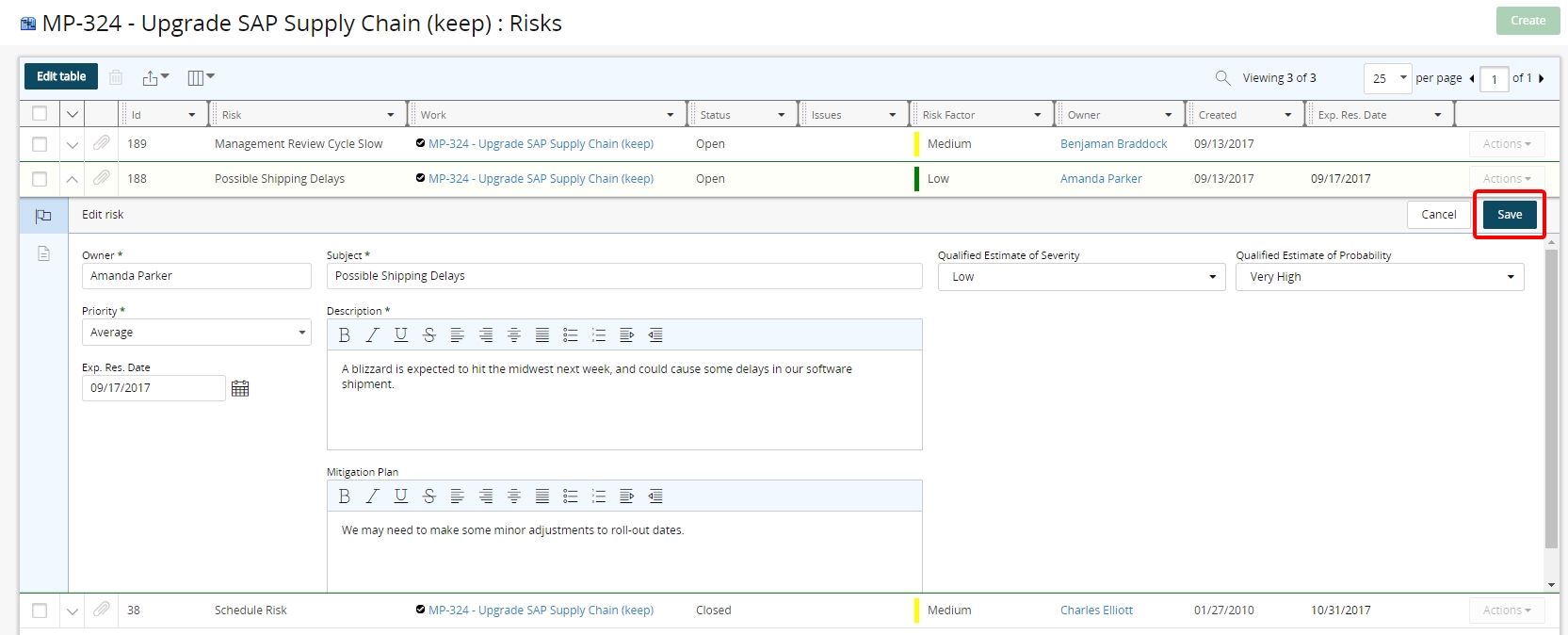The width and height of the screenshot is (1568, 635).
Task: Toggle bold in the Description editor
Action: tap(345, 335)
